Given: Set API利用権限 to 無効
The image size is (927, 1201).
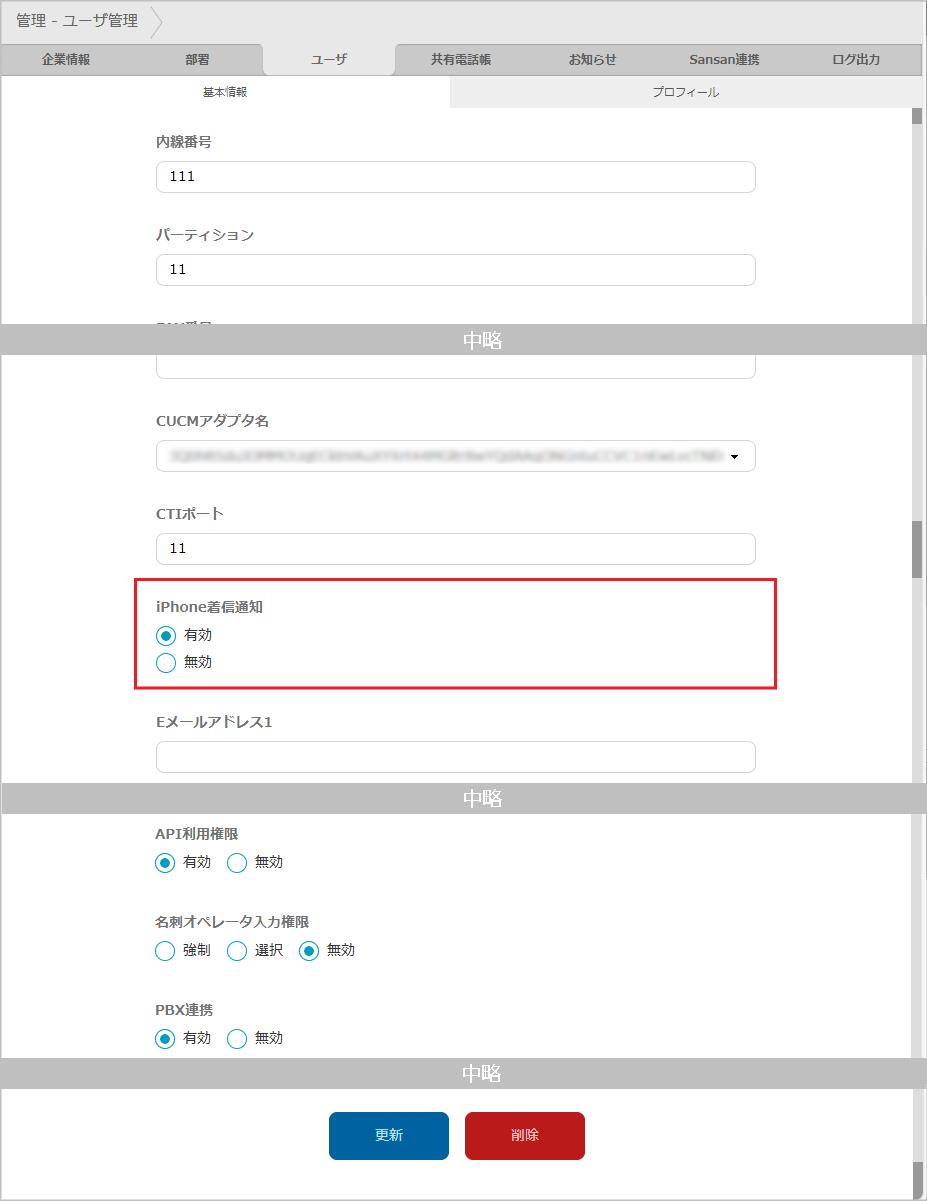Looking at the screenshot, I should tap(237, 863).
